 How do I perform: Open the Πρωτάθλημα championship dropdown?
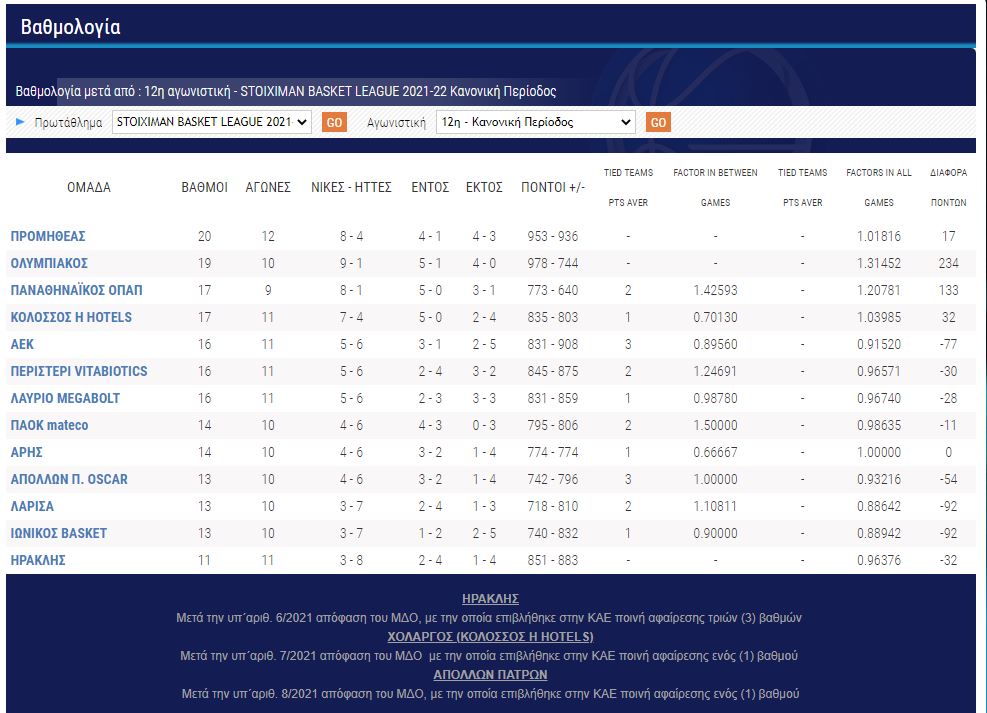210,122
